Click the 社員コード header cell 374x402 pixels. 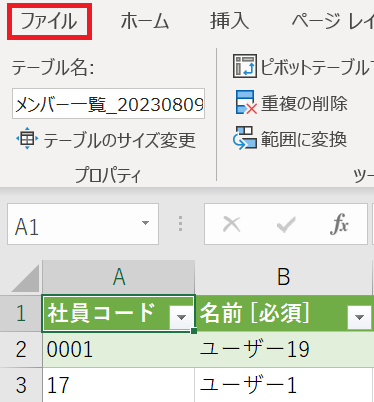[x=118, y=313]
